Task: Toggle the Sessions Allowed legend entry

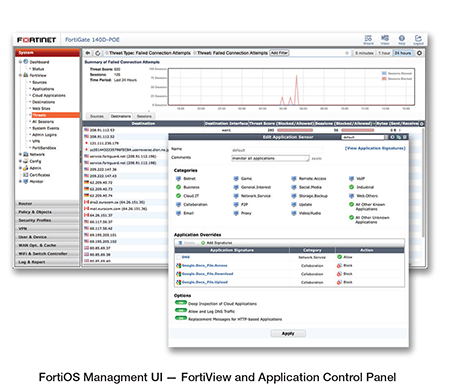Action: 397,73
